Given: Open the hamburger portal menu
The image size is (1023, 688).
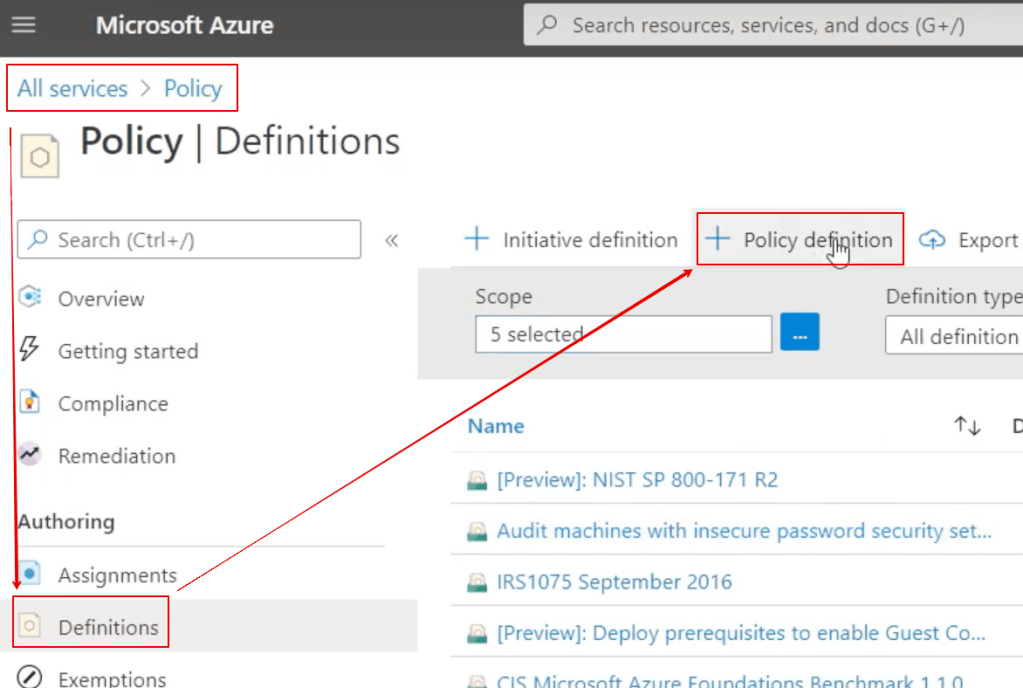Looking at the screenshot, I should coord(23,25).
